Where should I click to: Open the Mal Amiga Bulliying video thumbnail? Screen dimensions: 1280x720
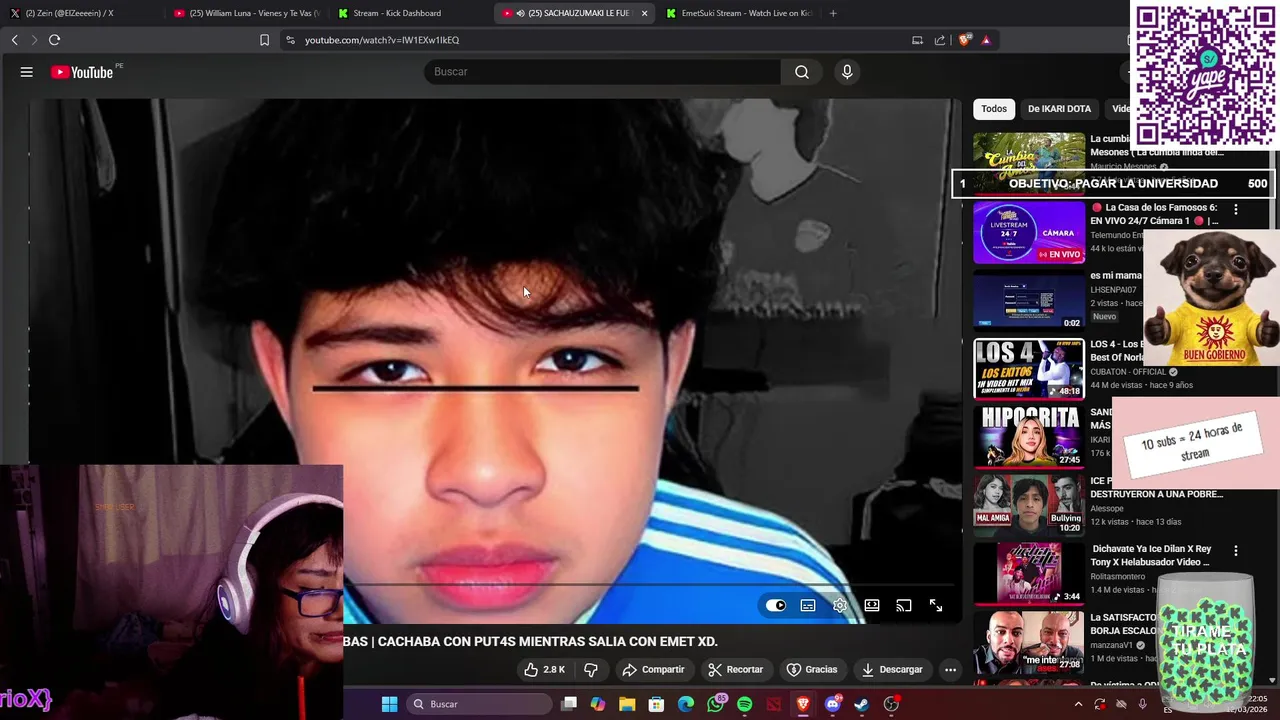point(1029,506)
